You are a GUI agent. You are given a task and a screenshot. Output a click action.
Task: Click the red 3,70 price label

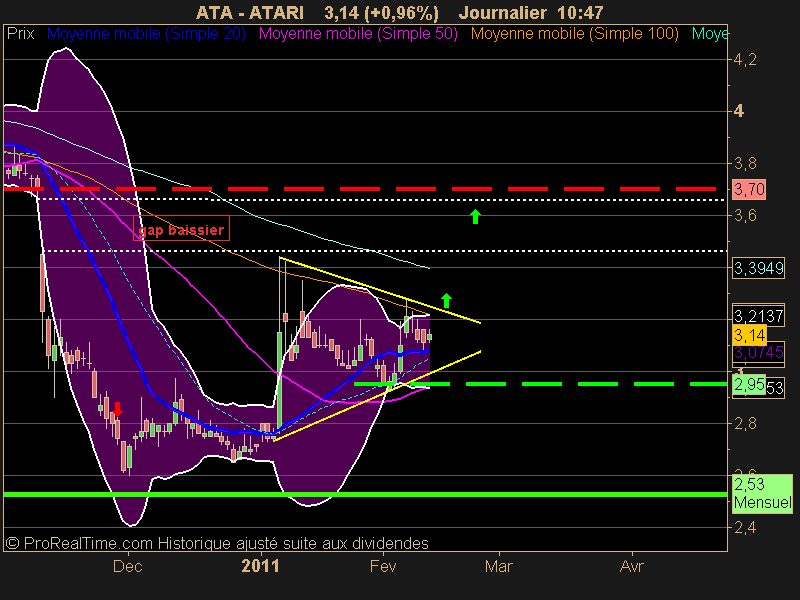pyautogui.click(x=749, y=189)
